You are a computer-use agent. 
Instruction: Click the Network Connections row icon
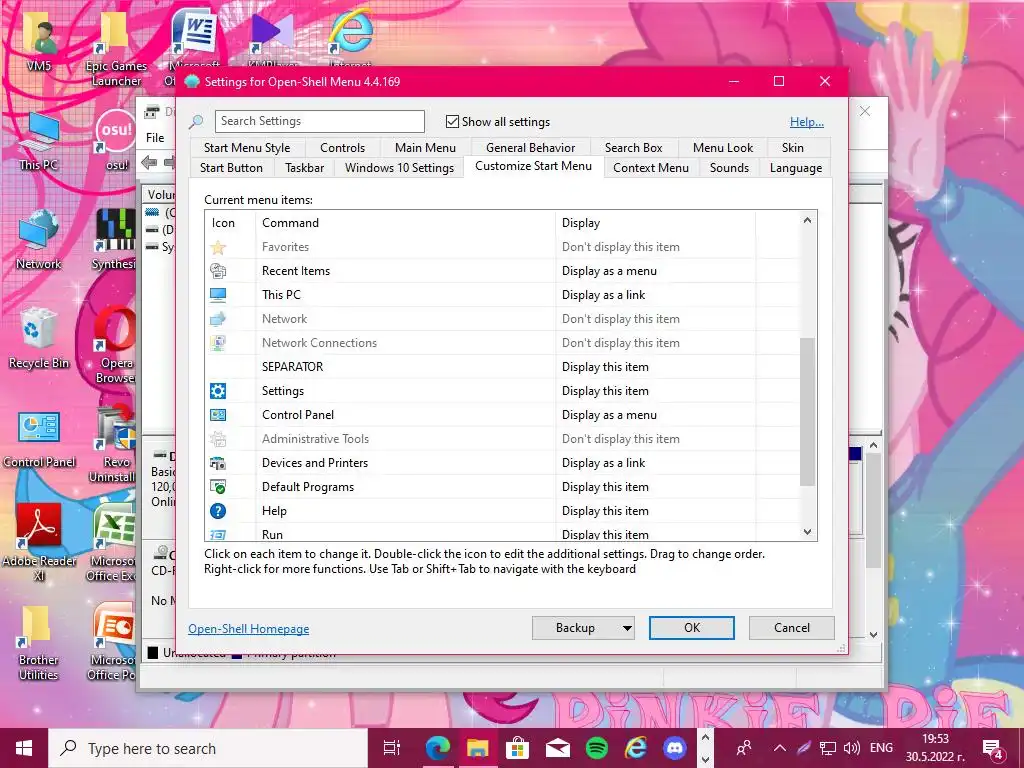pyautogui.click(x=217, y=343)
